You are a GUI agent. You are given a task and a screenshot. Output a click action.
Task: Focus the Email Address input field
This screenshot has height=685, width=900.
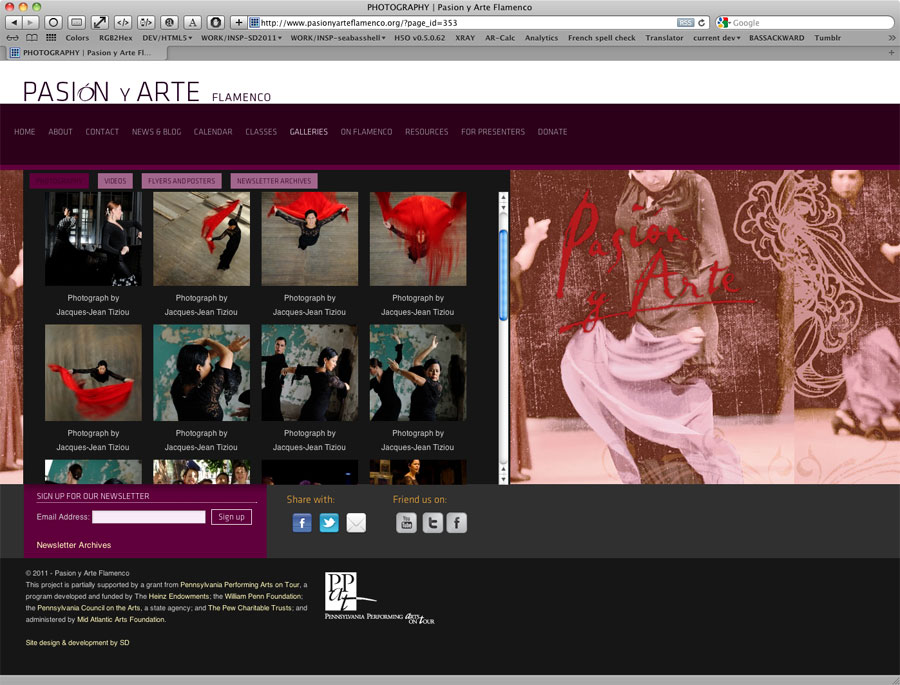coord(148,517)
